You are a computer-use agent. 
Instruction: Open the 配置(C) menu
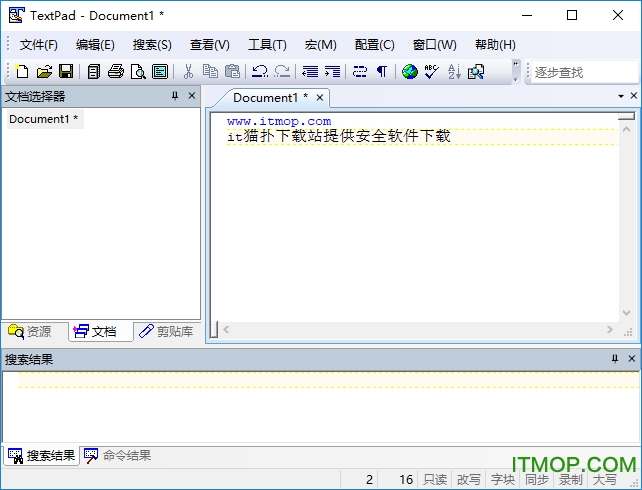[374, 45]
